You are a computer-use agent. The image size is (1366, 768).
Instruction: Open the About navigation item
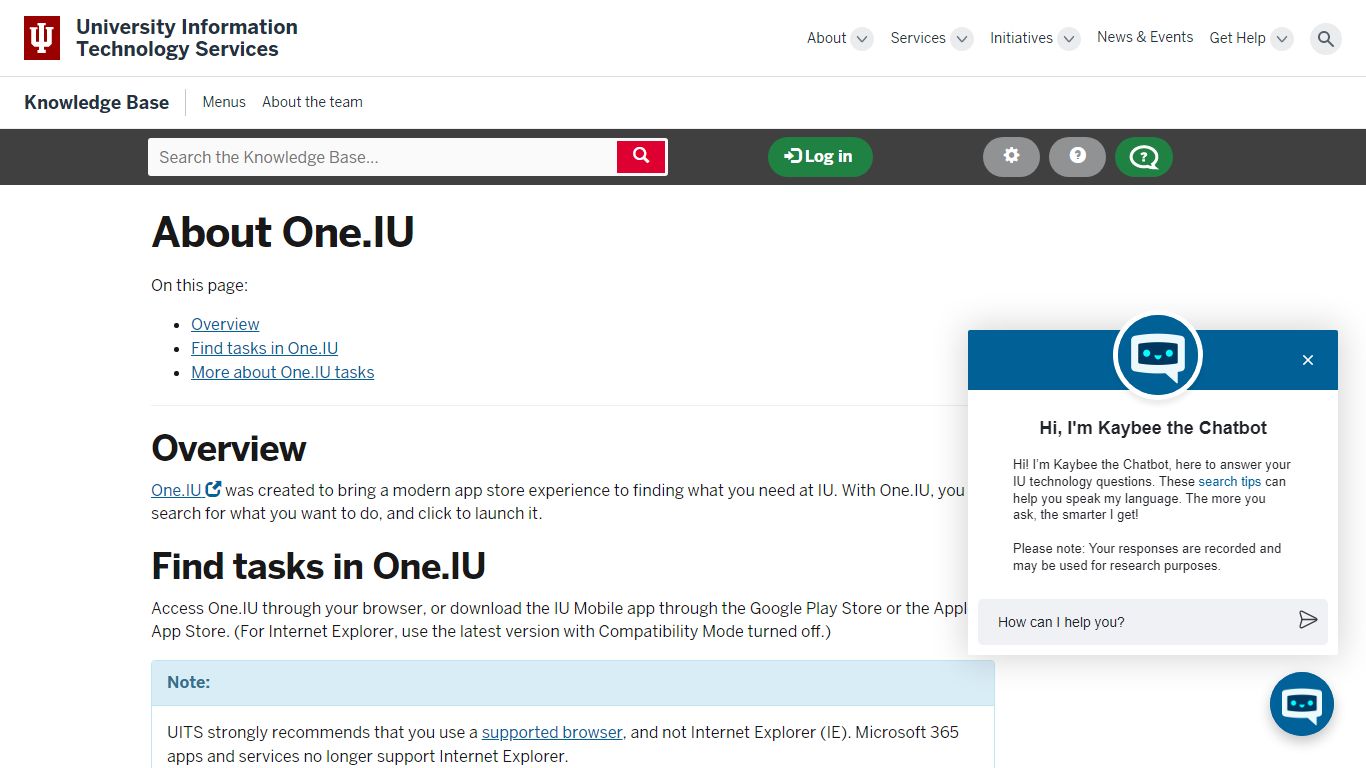[826, 38]
